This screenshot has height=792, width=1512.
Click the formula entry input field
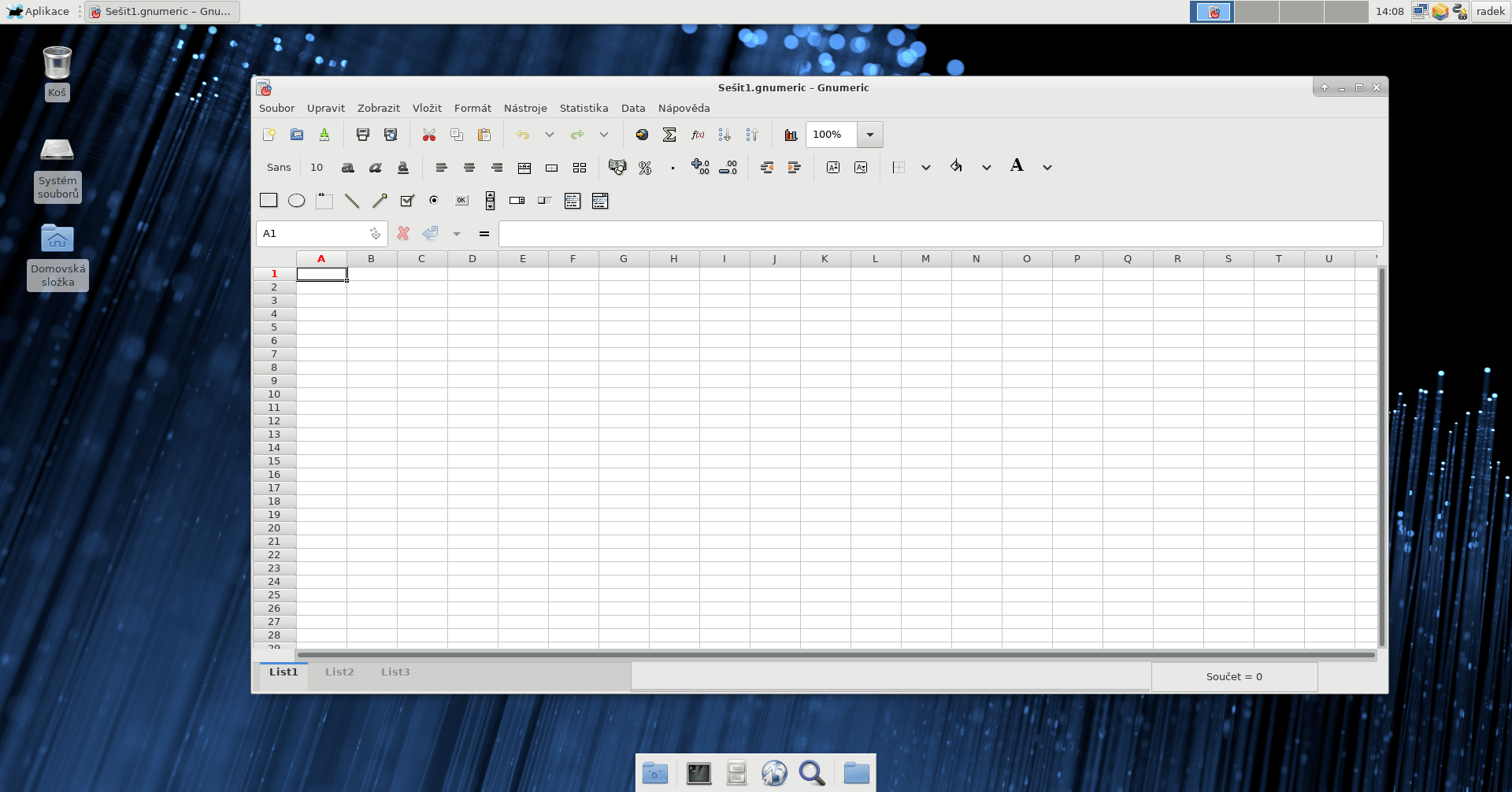(939, 234)
